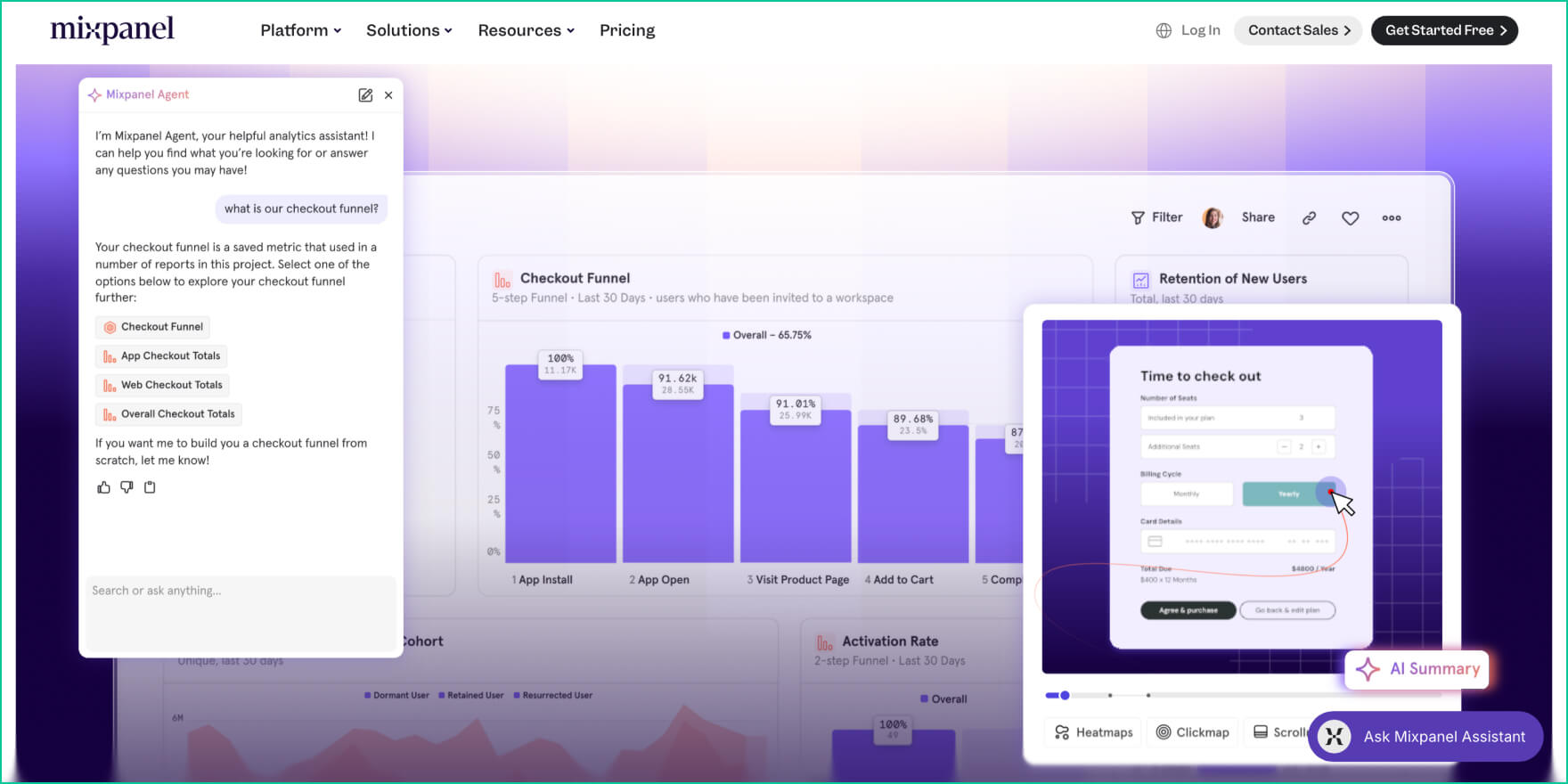Image resolution: width=1568 pixels, height=784 pixels.
Task: Toggle the Dormant User legend item
Action: point(396,696)
